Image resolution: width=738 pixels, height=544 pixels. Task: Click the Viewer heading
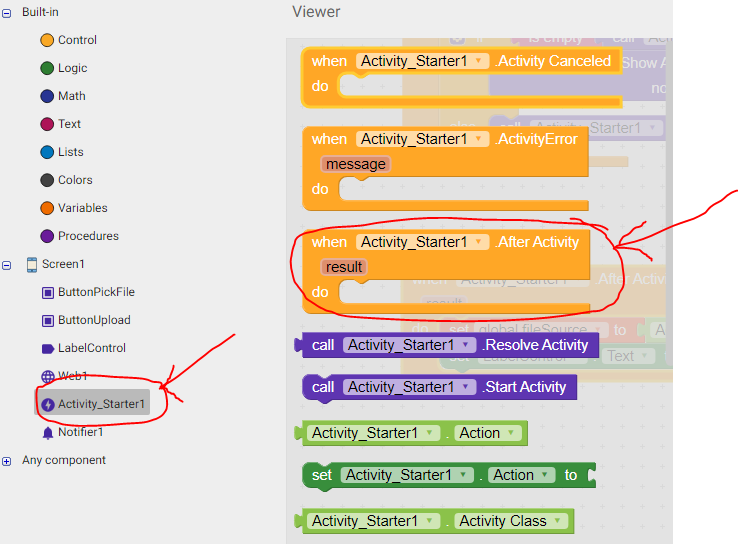tap(316, 12)
